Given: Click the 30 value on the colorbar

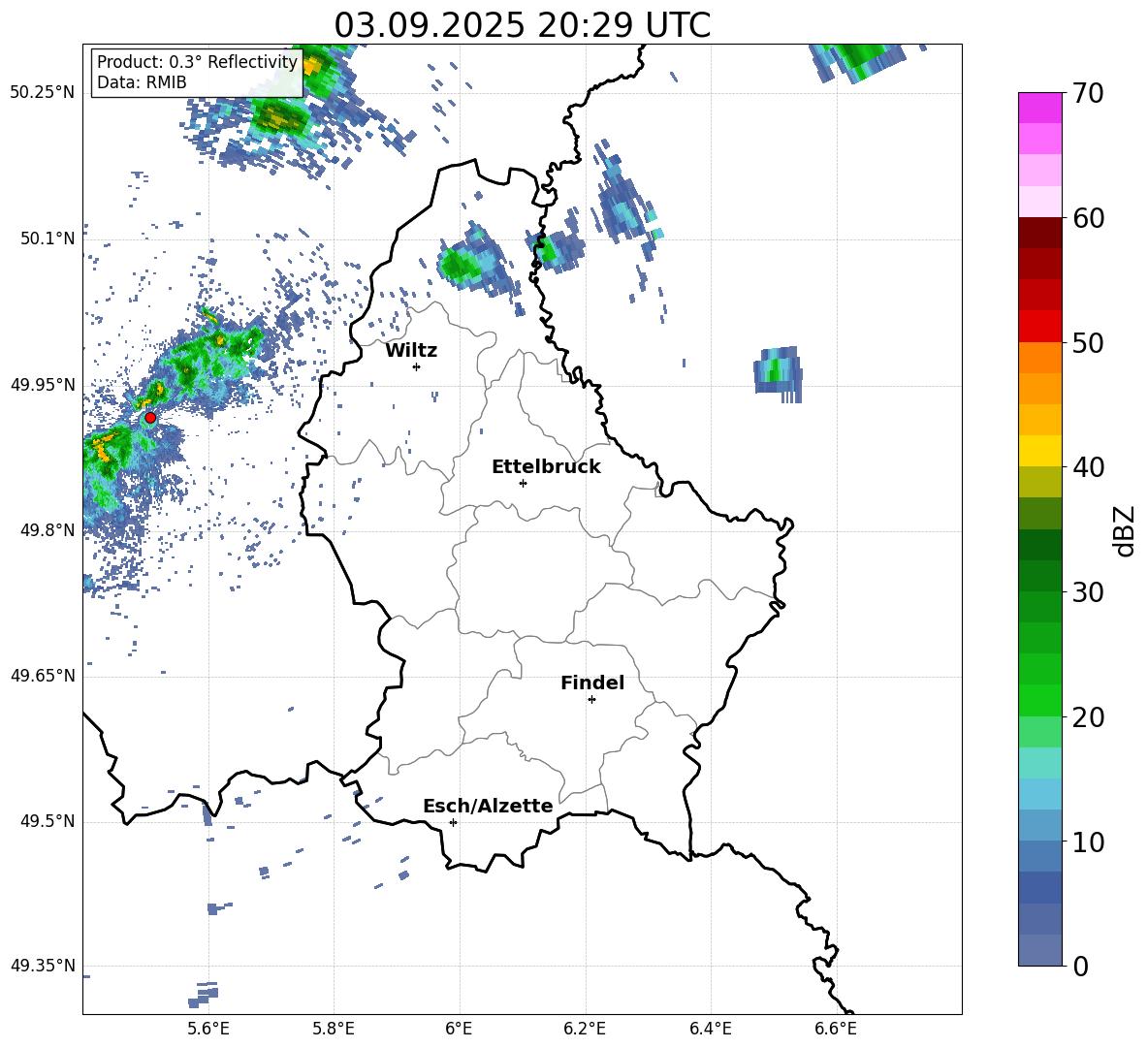Looking at the screenshot, I should click(1087, 592).
